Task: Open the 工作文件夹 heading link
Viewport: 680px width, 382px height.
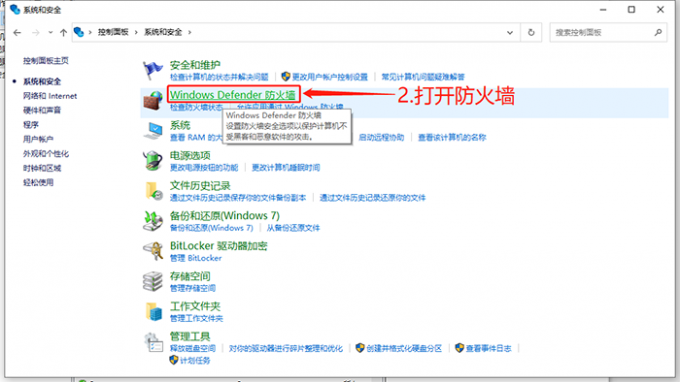Action: (x=195, y=306)
